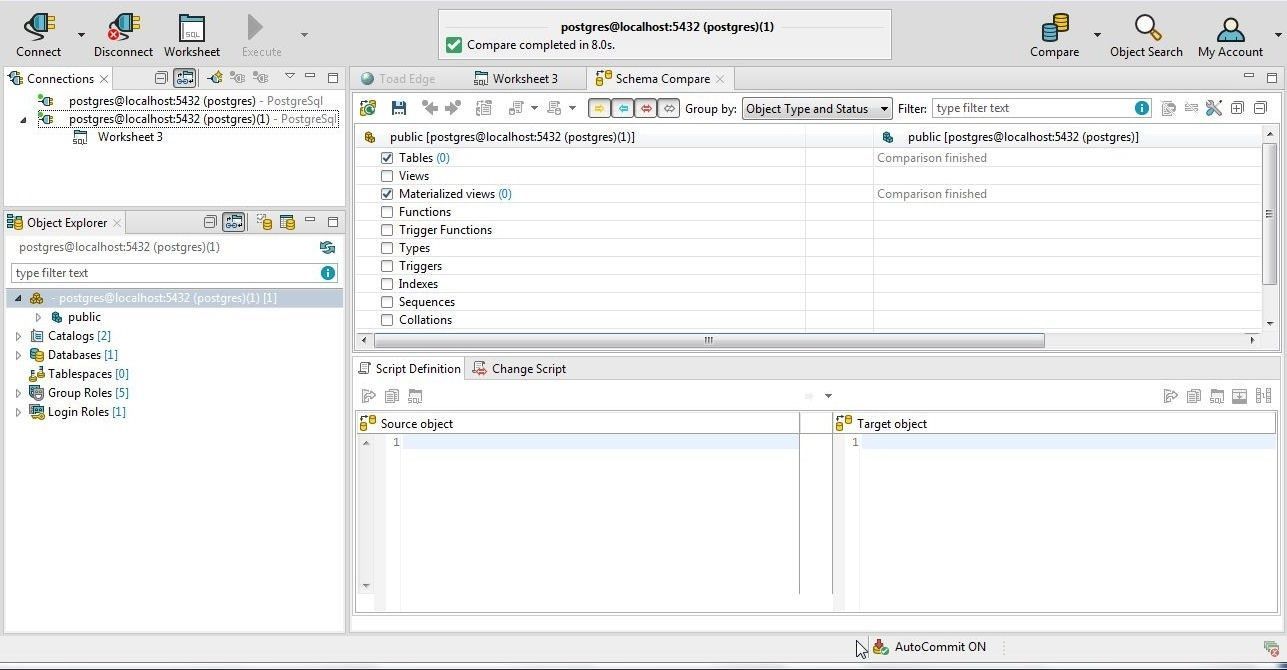
Task: Click the Object Explorer filter info icon
Action: tap(327, 273)
